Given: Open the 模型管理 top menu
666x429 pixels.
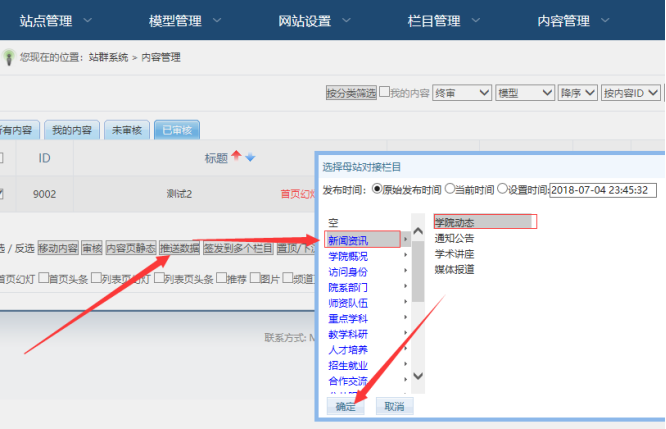Looking at the screenshot, I should click(x=187, y=20).
